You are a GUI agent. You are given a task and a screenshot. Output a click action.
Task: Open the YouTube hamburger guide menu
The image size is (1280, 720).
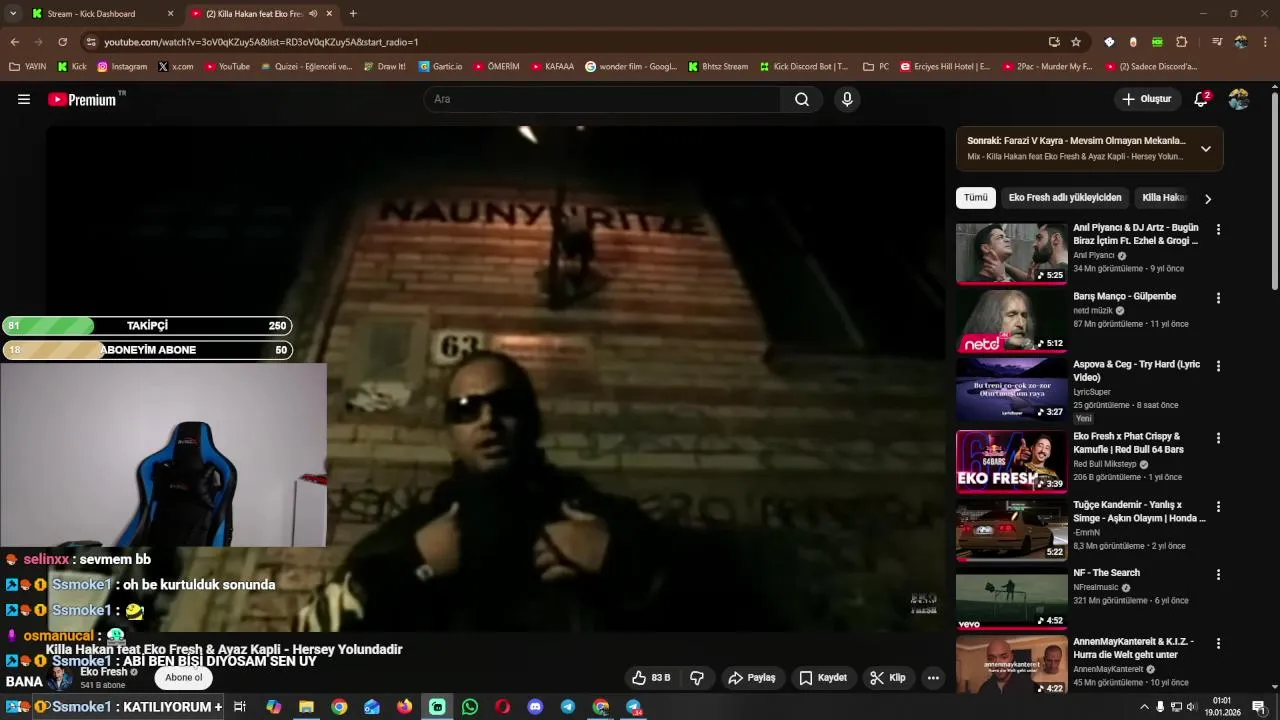[24, 99]
